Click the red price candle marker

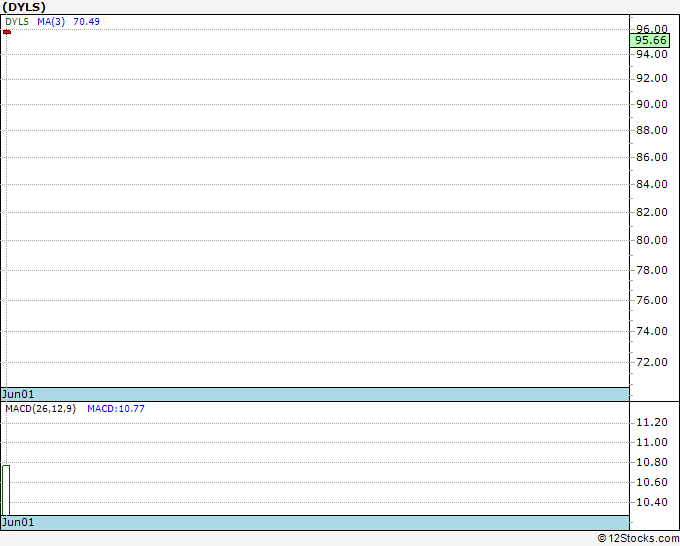(x=7, y=32)
